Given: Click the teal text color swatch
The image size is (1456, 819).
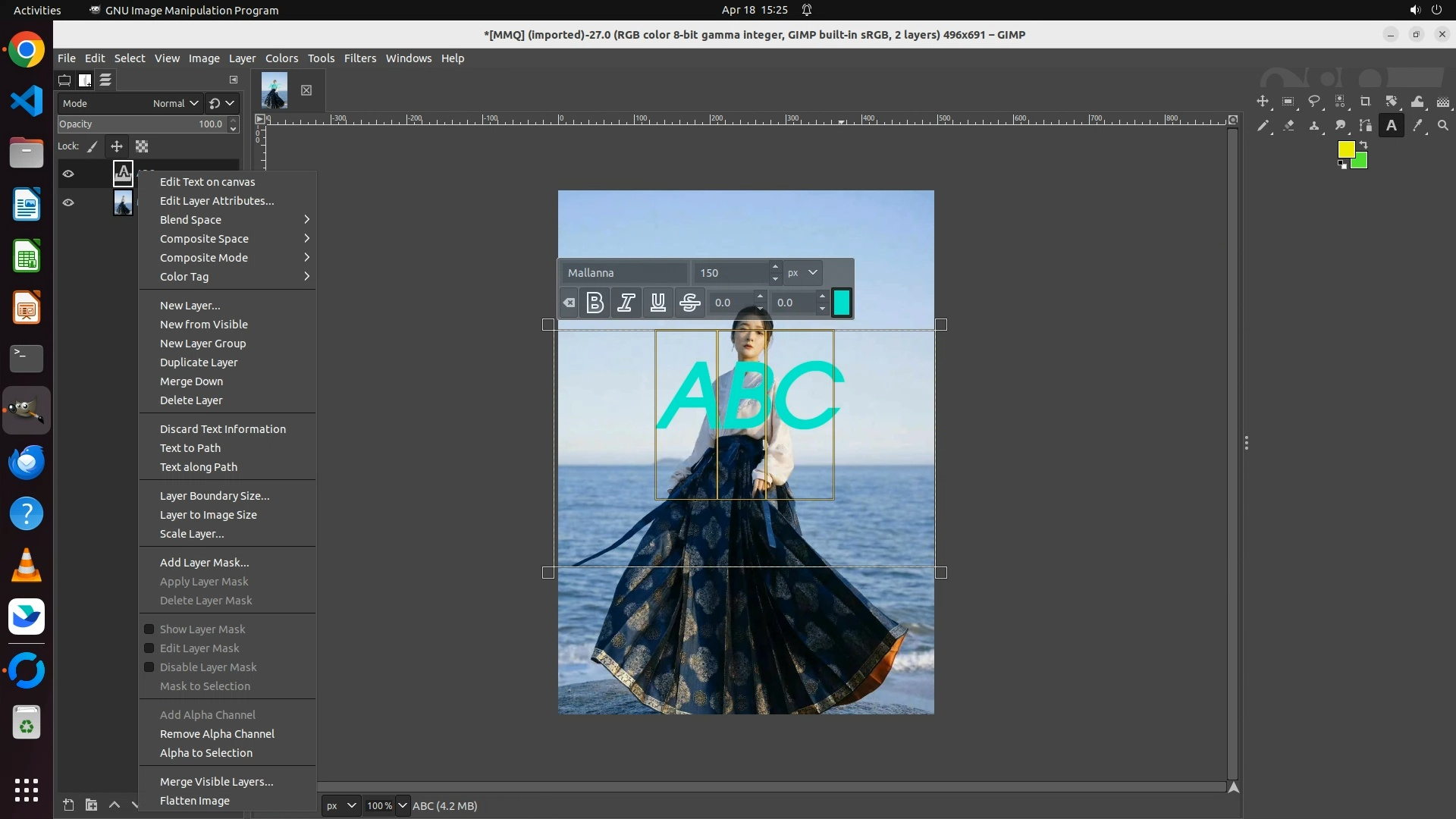Looking at the screenshot, I should click(x=842, y=303).
